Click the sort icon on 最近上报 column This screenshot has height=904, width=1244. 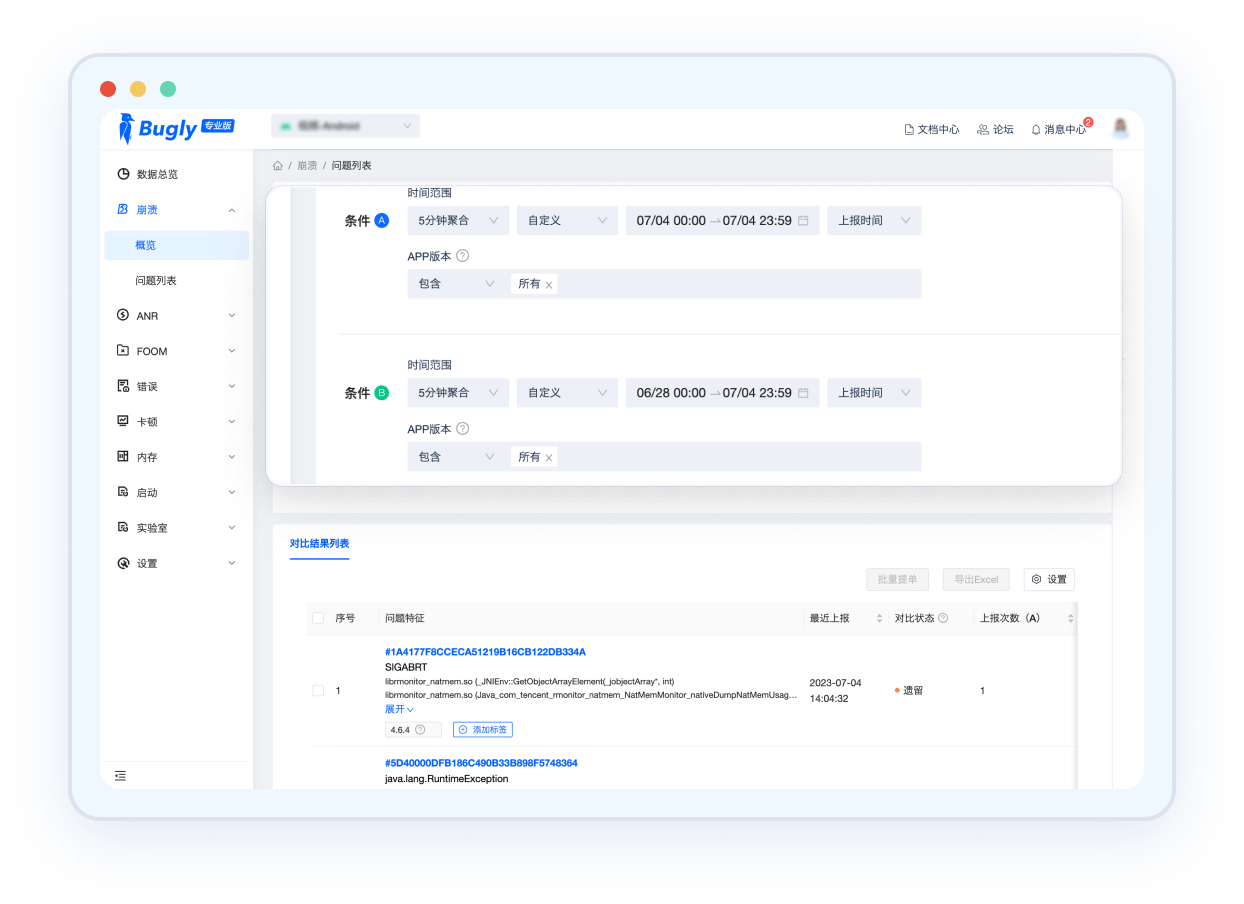click(879, 619)
